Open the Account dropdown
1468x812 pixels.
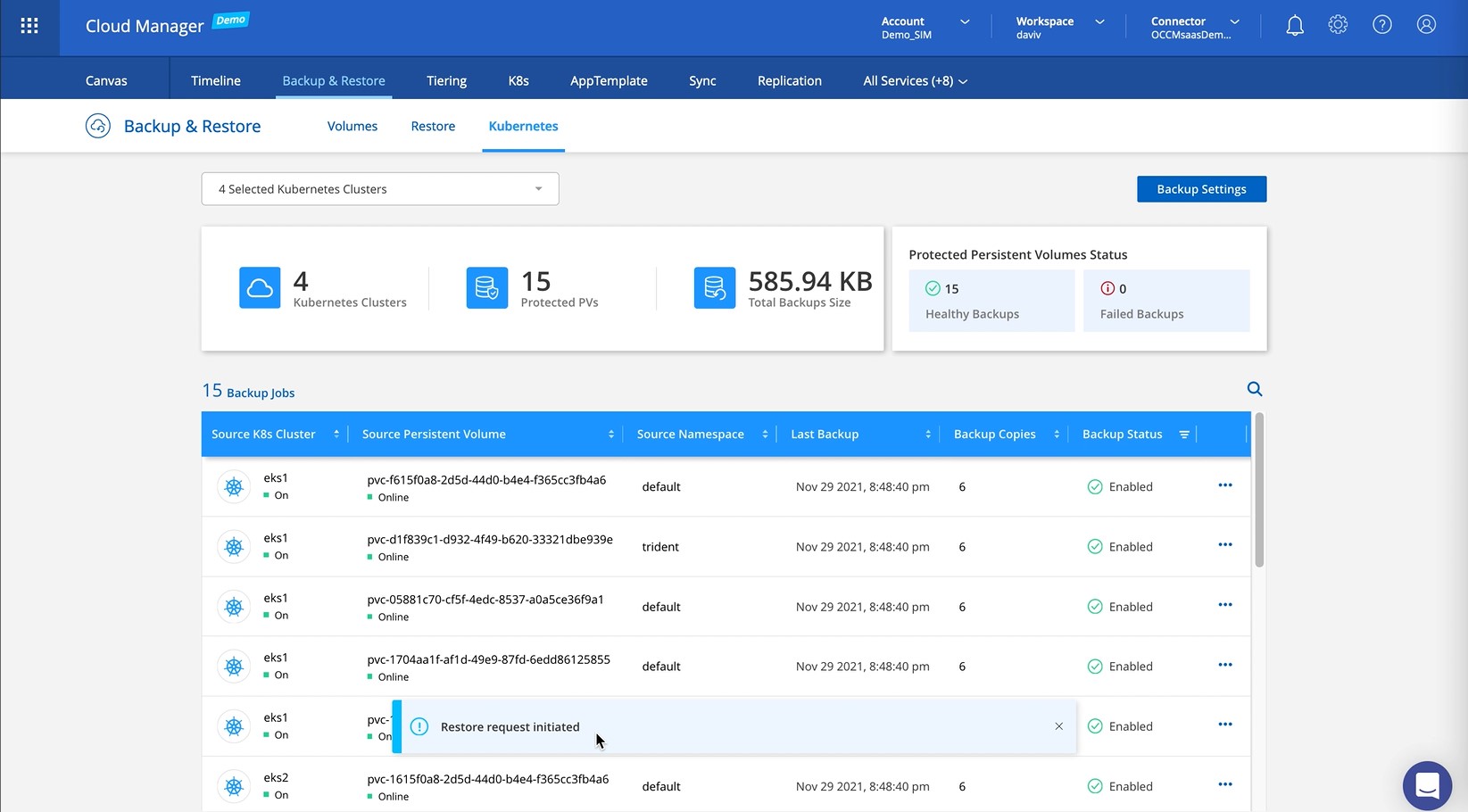pyautogui.click(x=925, y=27)
